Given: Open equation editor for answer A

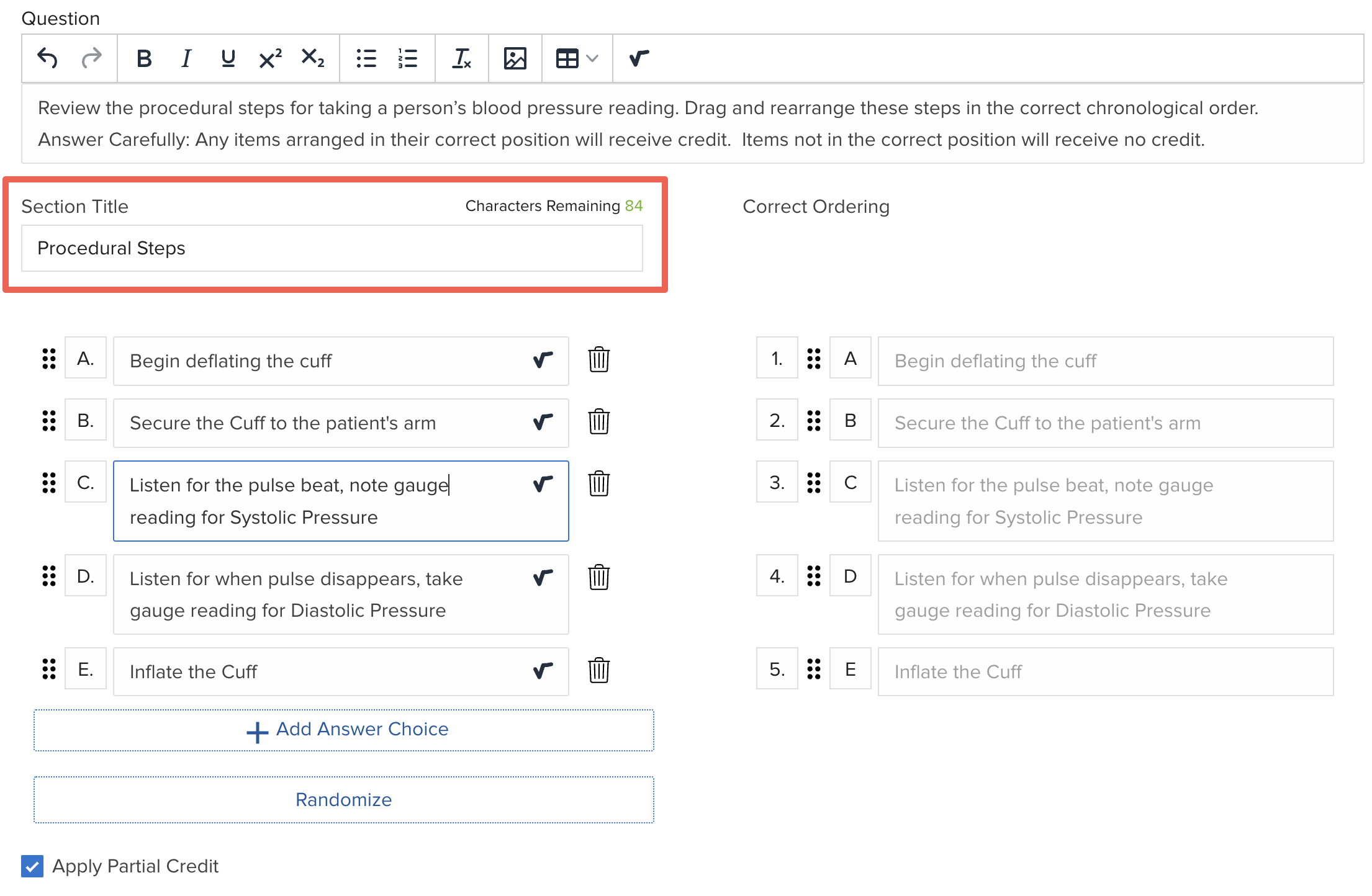Looking at the screenshot, I should pyautogui.click(x=543, y=360).
